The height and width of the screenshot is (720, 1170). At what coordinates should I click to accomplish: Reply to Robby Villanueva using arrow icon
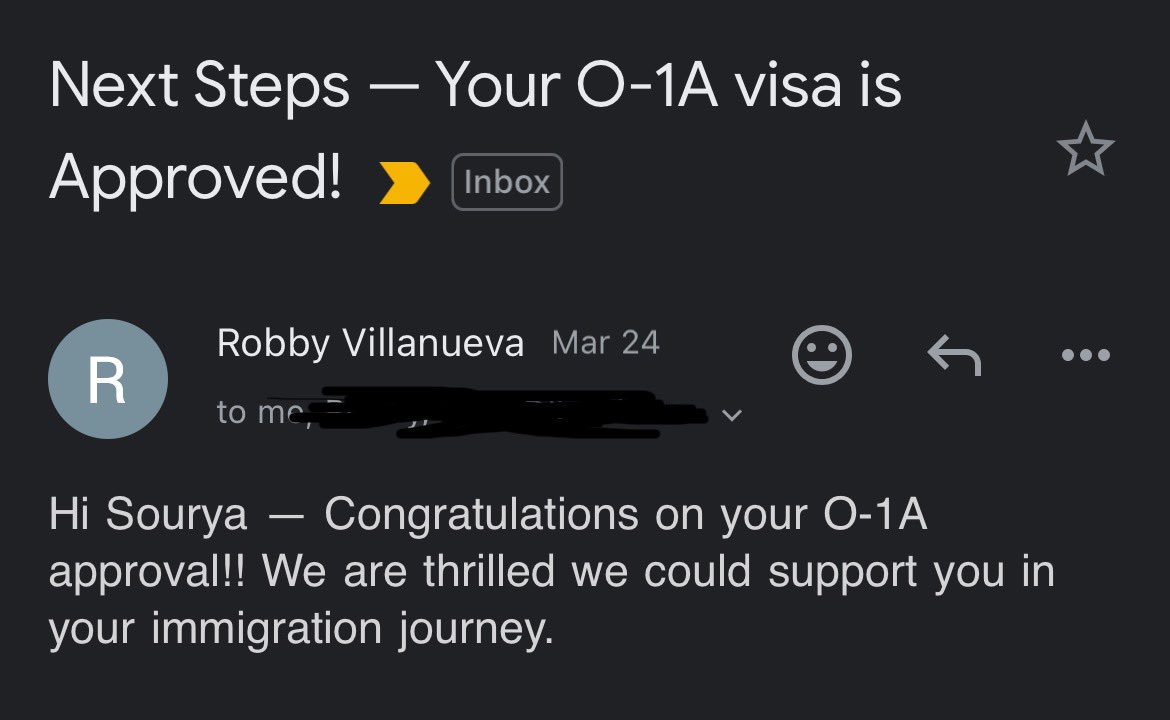(x=954, y=355)
